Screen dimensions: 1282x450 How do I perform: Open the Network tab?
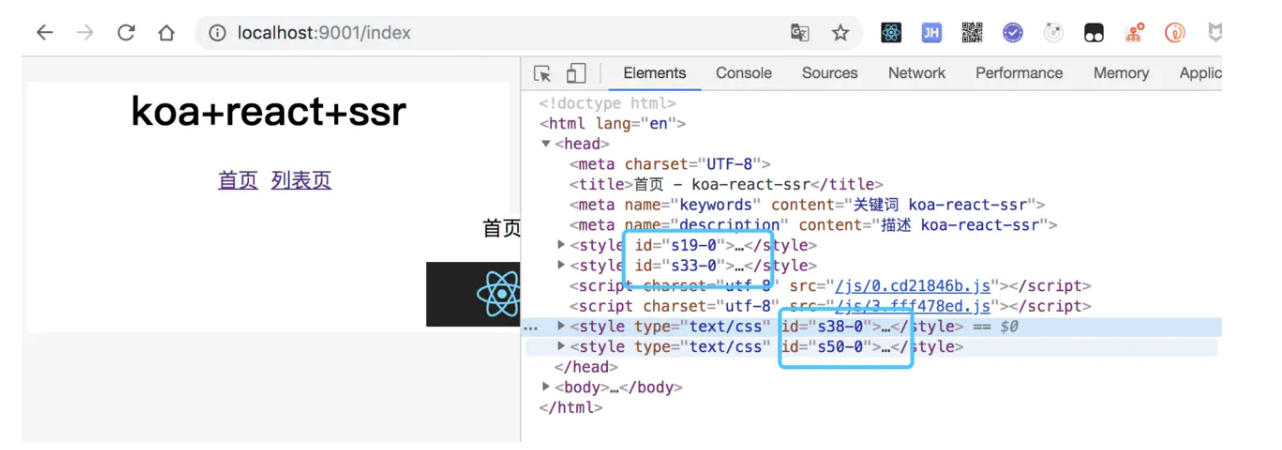(916, 73)
